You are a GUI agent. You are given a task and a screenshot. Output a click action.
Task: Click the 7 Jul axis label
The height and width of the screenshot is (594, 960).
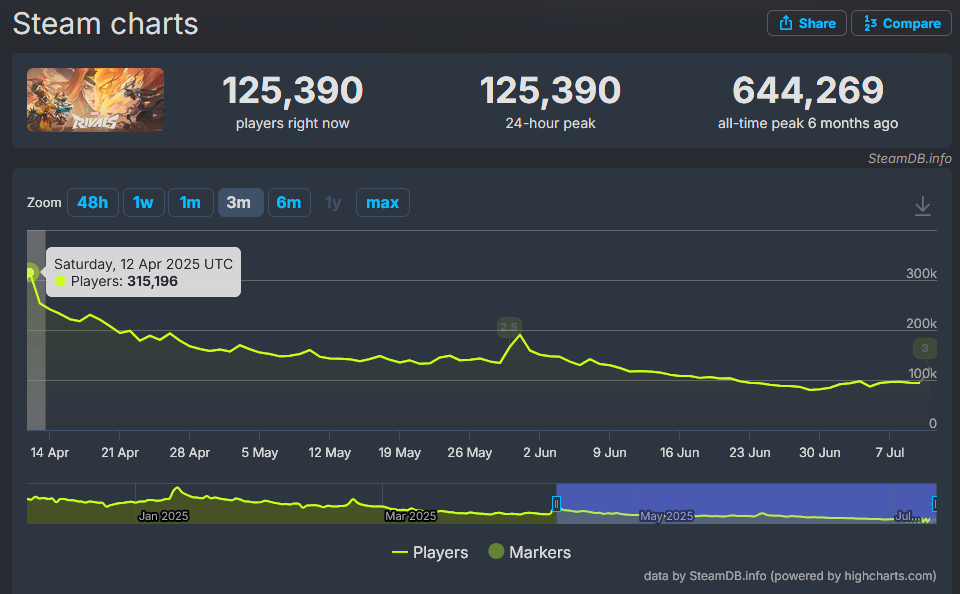pos(890,453)
